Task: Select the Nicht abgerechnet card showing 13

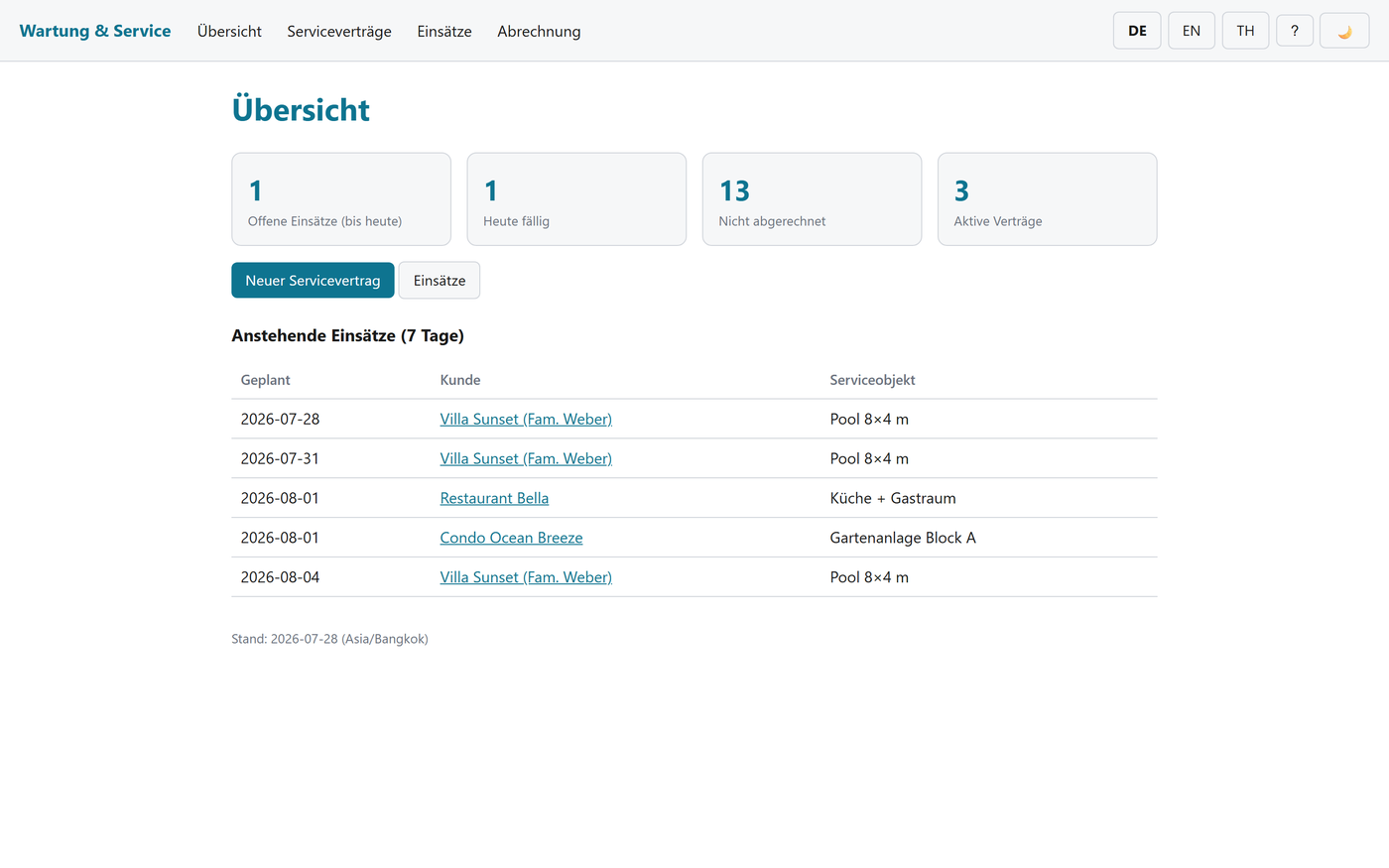Action: tap(812, 198)
